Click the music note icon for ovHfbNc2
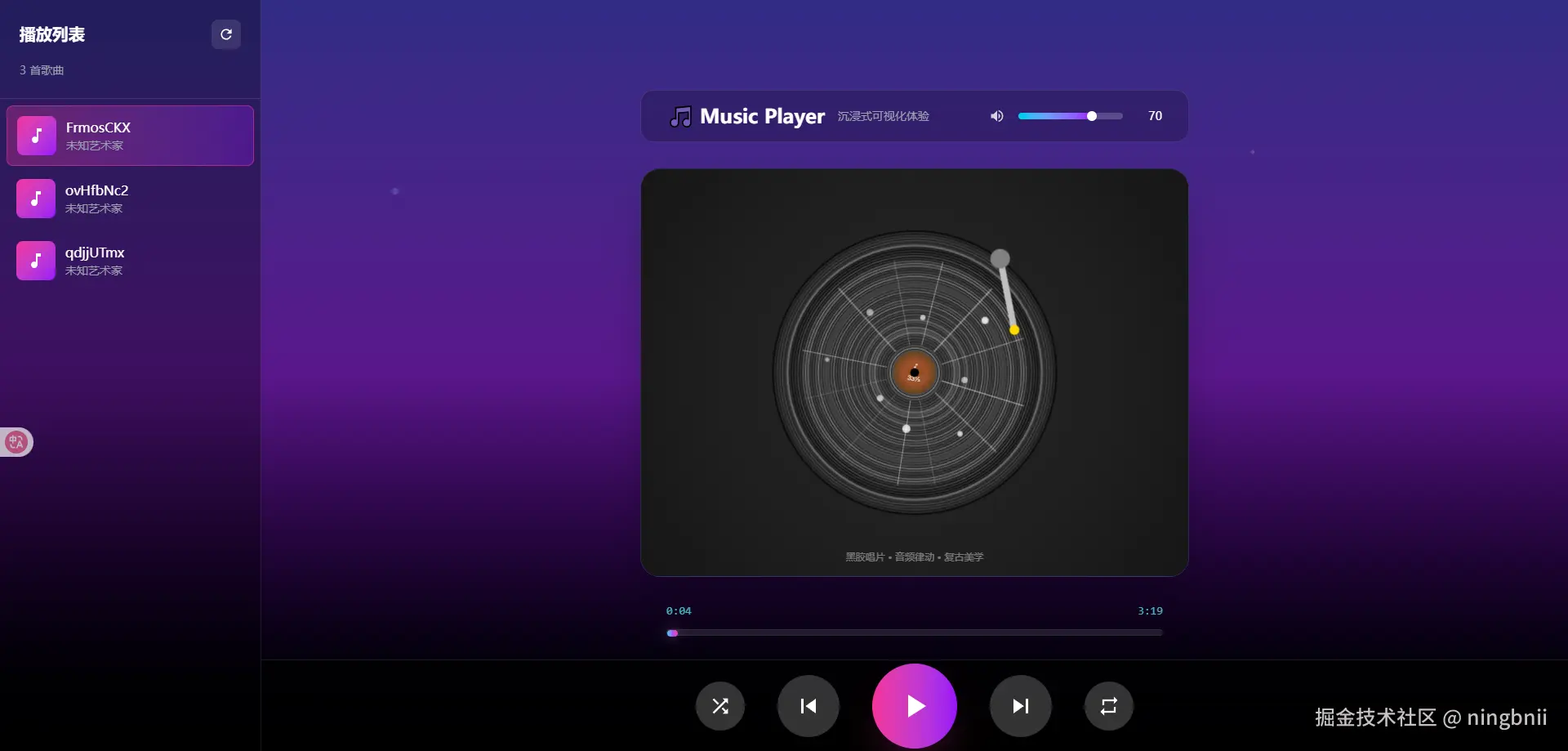Screen dimensions: 1568x751 click(36, 199)
